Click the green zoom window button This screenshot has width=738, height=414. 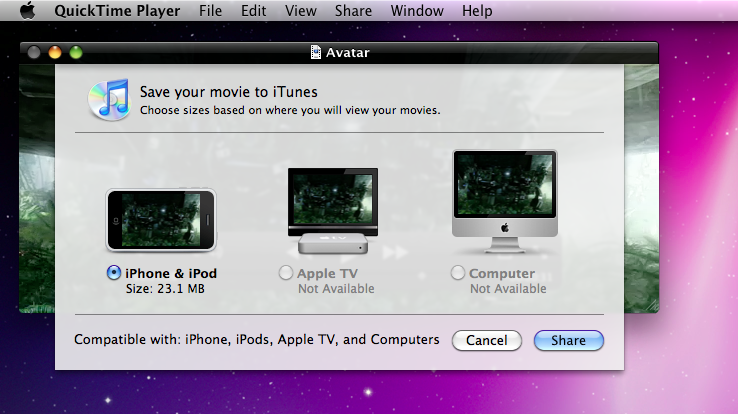76,52
